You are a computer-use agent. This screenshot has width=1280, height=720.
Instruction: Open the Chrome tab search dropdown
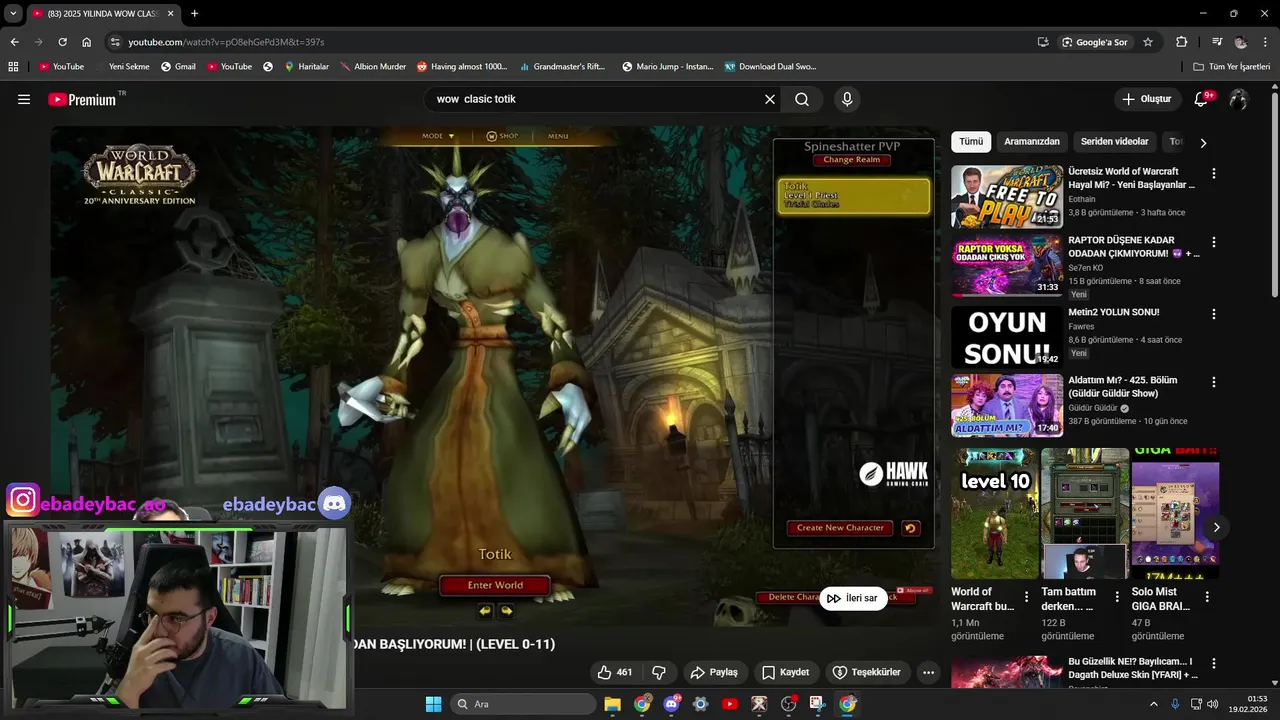tap(13, 13)
